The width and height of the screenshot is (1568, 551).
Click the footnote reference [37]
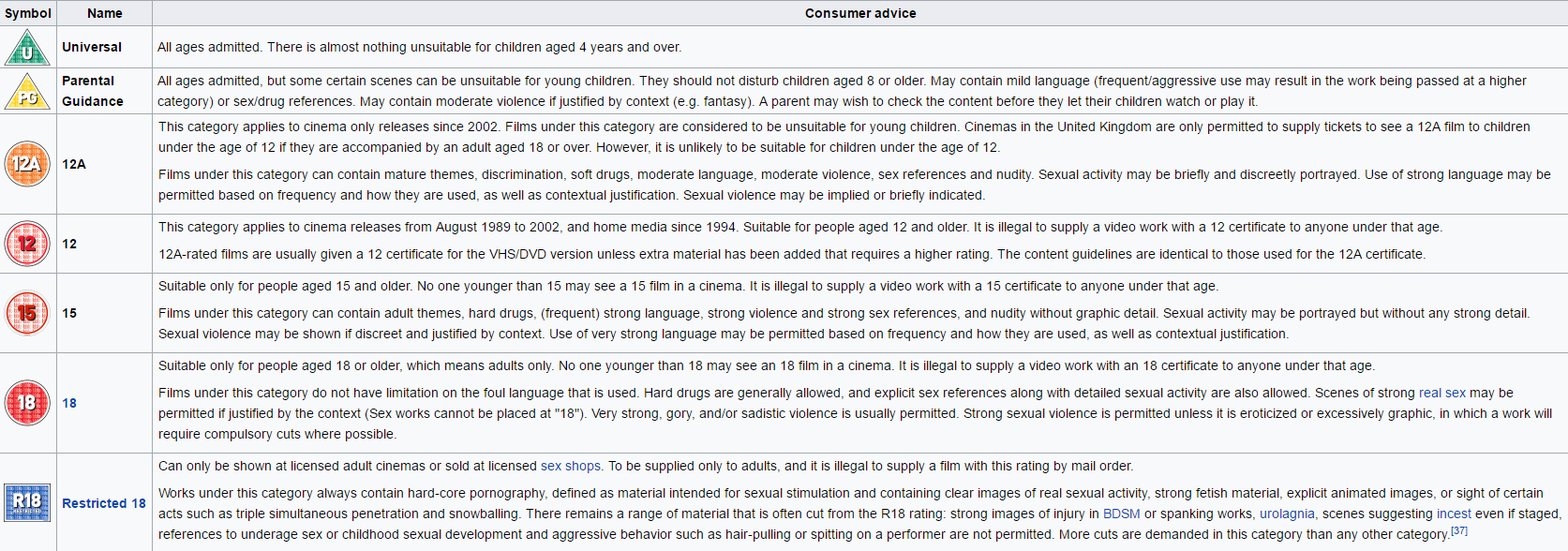point(1459,530)
